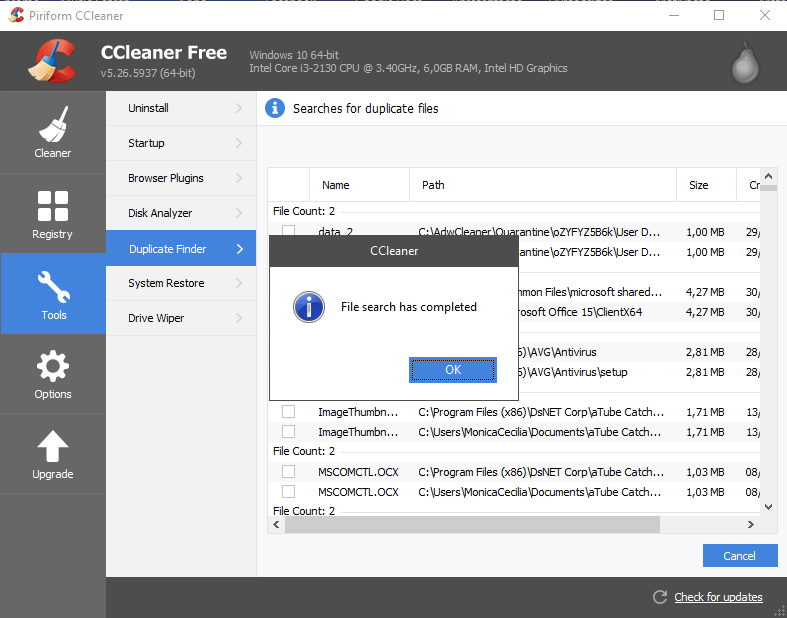
Task: Click the Searches for duplicate files text
Action: click(365, 108)
